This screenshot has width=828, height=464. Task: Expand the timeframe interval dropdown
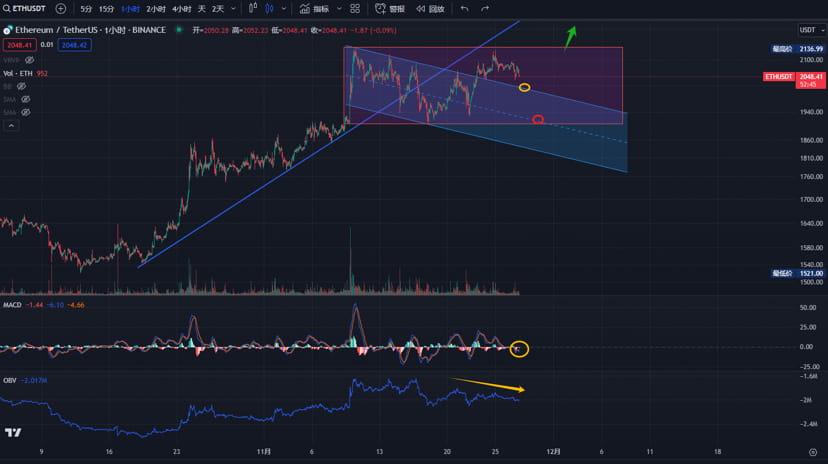(233, 9)
